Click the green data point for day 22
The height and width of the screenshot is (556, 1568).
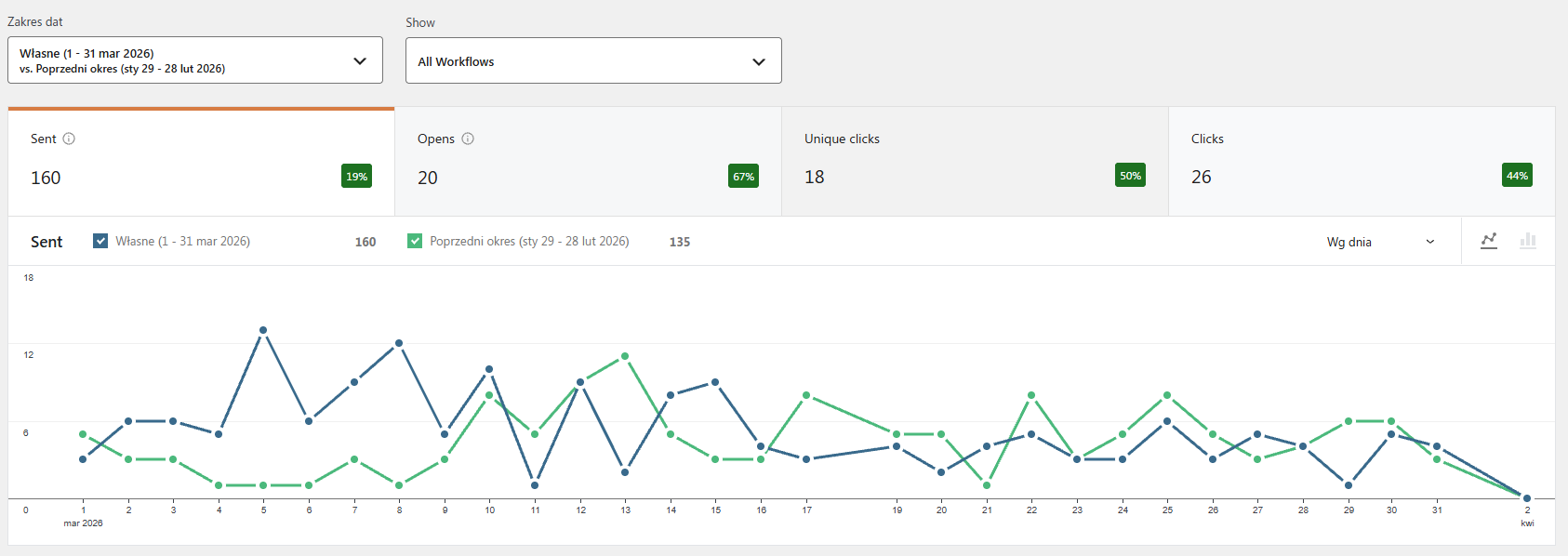[x=1031, y=395]
